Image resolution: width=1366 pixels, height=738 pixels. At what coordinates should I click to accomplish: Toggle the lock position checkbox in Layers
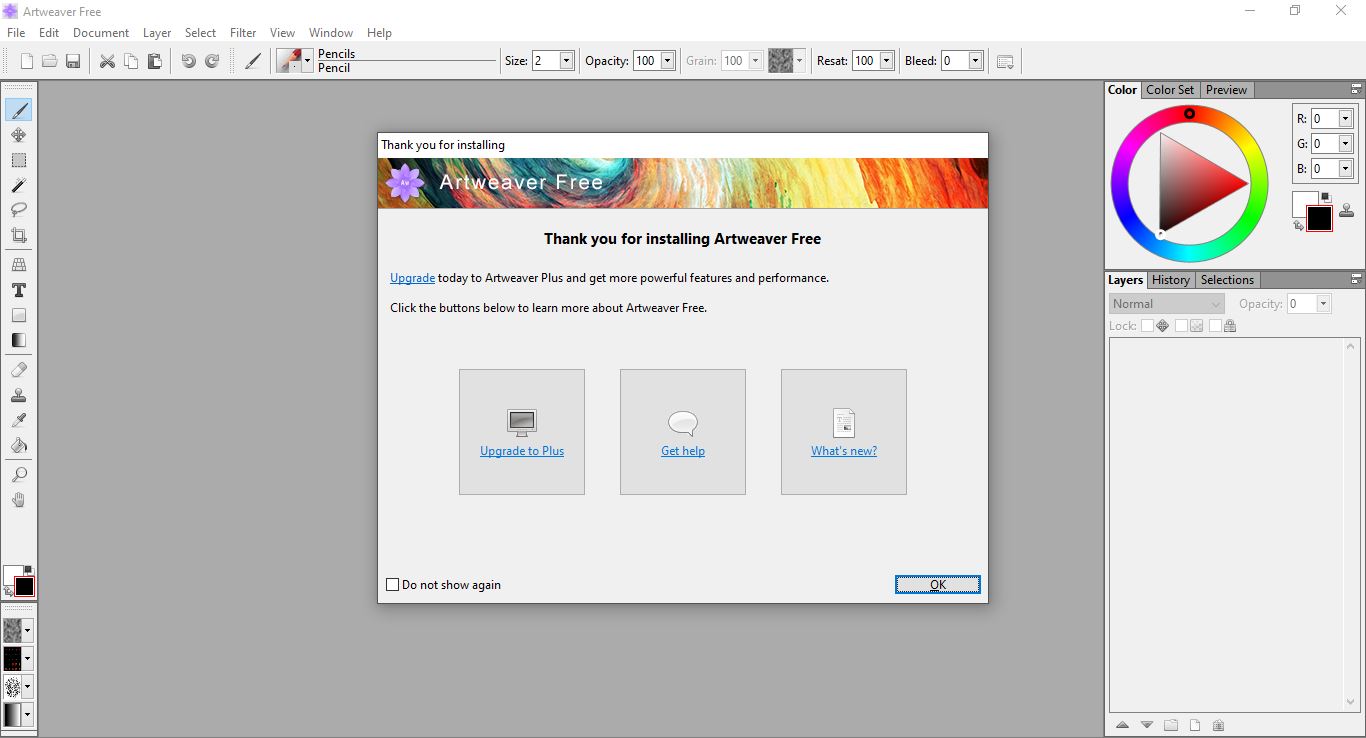[1147, 326]
